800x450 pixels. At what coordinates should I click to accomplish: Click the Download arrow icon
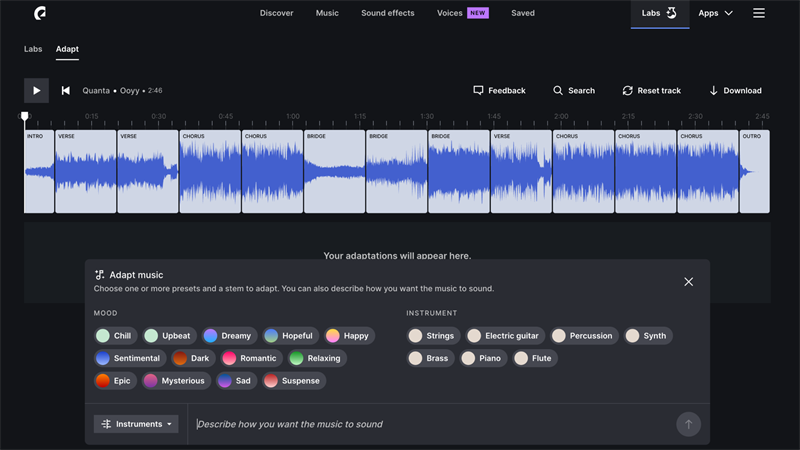pos(714,90)
